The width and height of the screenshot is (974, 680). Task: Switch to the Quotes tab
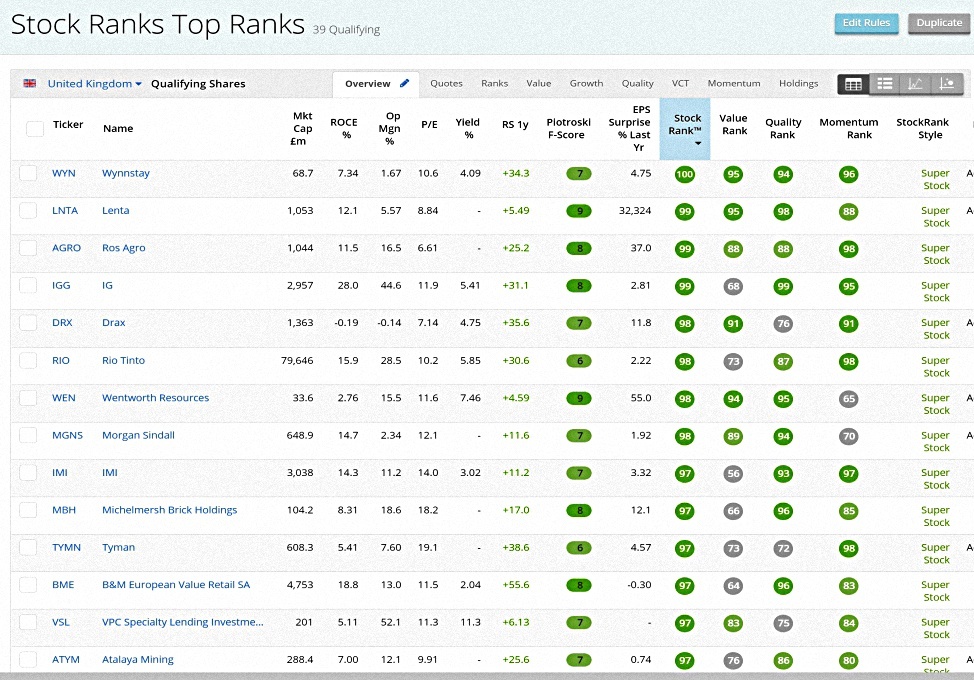(446, 83)
